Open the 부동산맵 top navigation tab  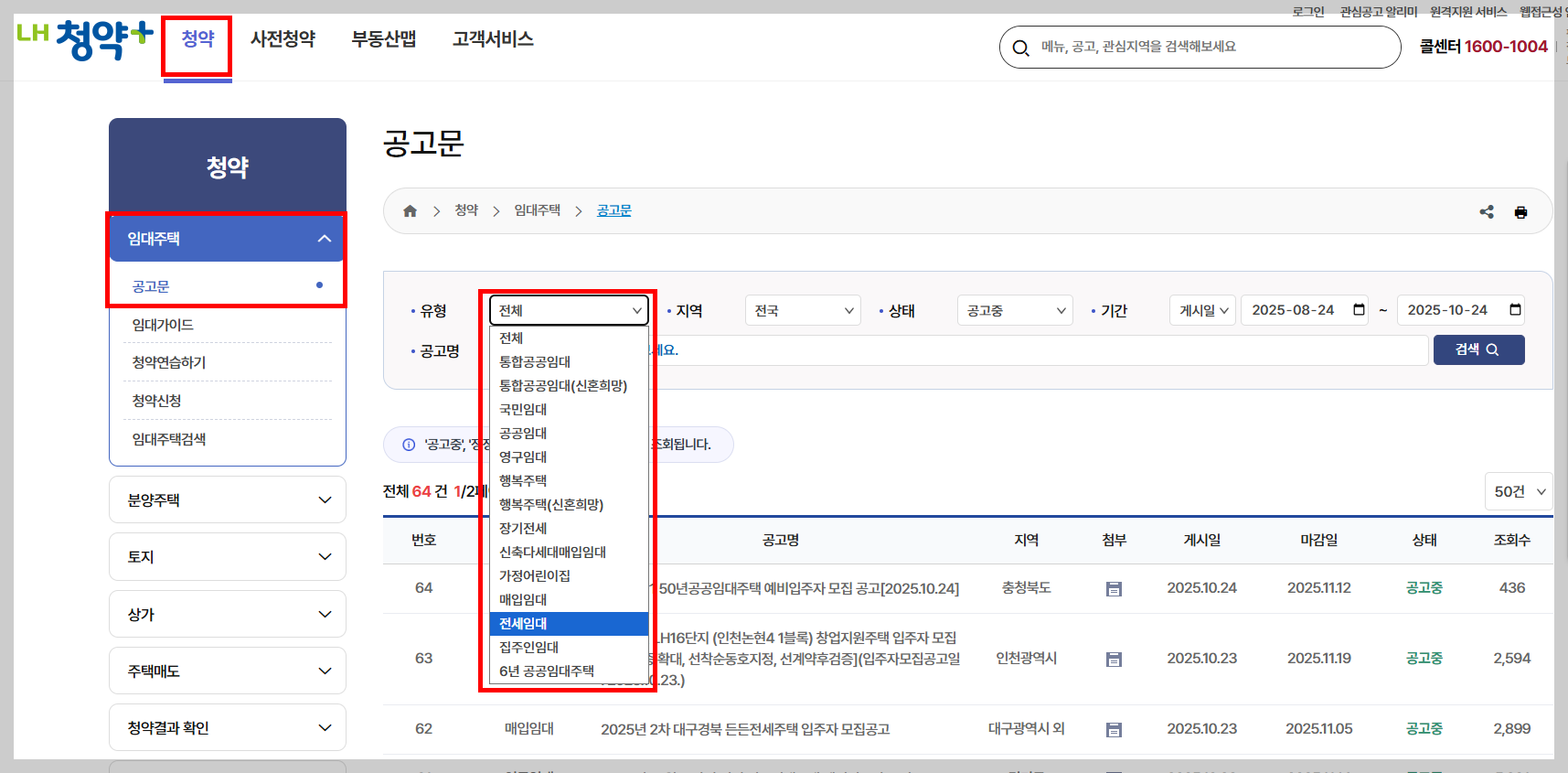click(x=384, y=39)
